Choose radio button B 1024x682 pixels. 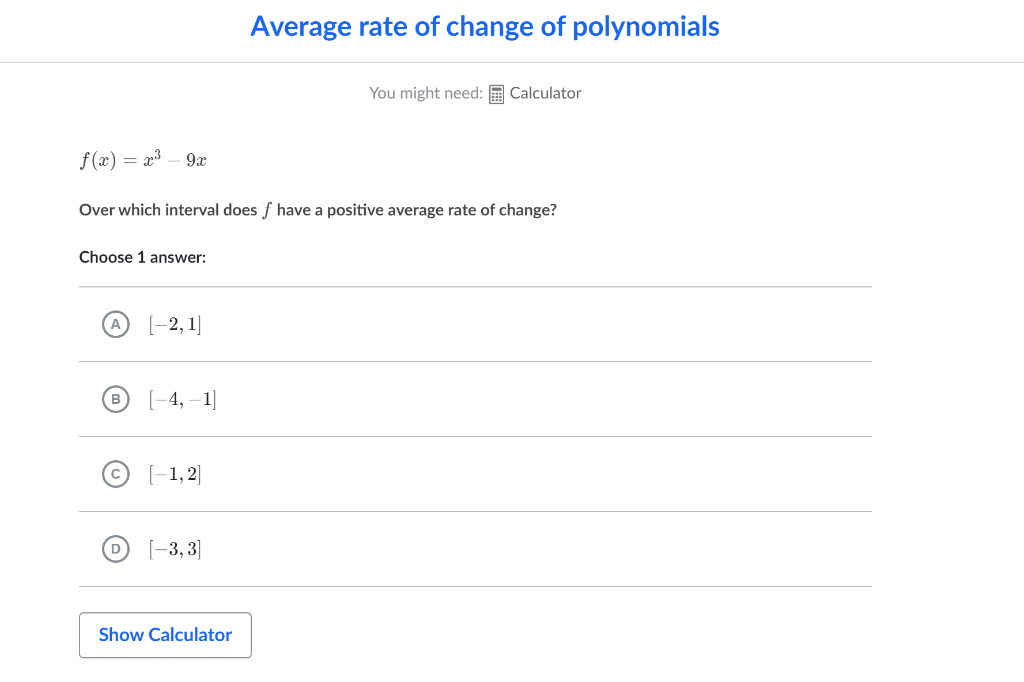point(116,399)
